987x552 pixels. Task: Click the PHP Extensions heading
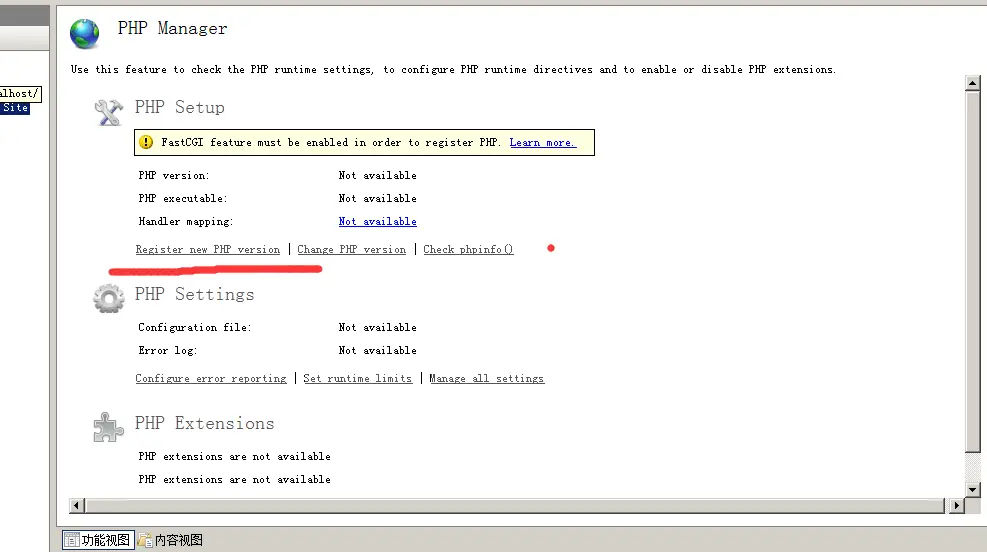click(x=205, y=424)
